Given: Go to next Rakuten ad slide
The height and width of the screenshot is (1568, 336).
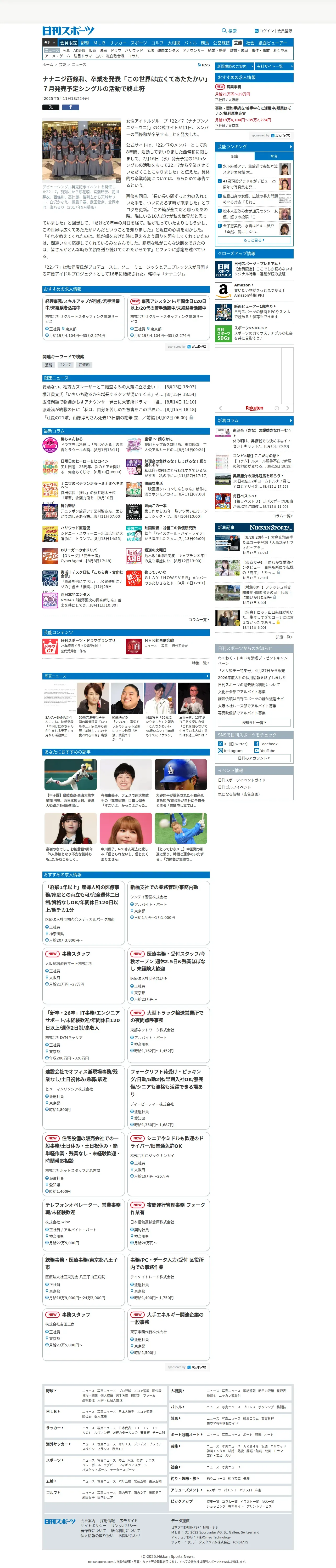Looking at the screenshot, I should point(288,408).
